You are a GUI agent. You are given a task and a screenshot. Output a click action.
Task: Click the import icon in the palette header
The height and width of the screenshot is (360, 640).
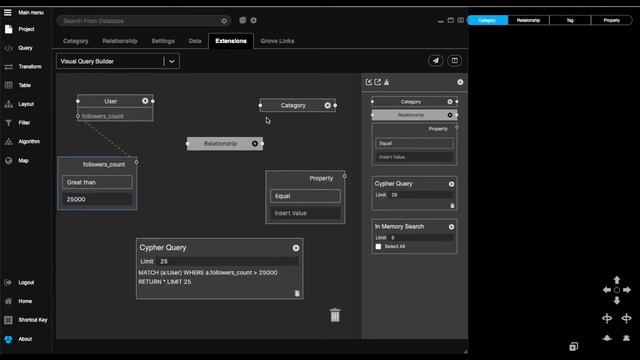[369, 82]
